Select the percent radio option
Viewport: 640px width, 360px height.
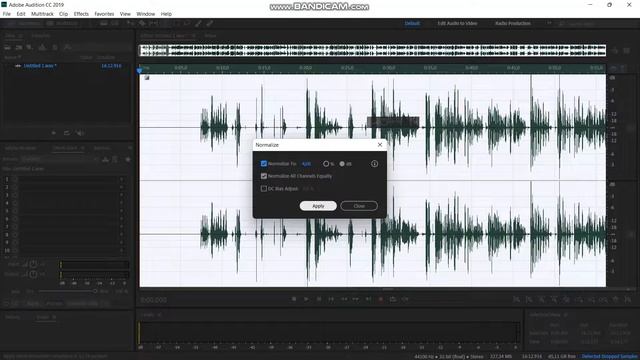(x=326, y=164)
